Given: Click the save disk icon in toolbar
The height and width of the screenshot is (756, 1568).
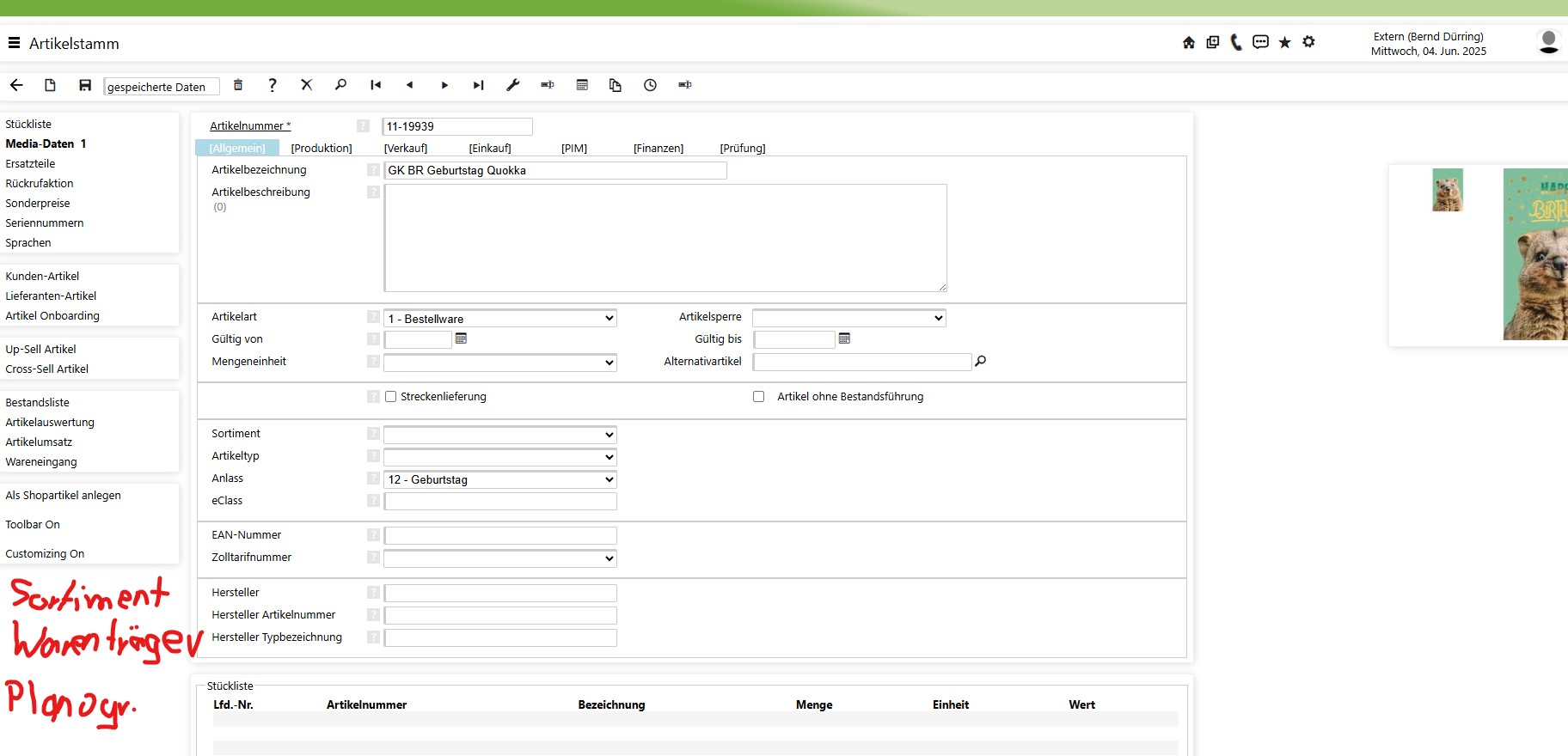Looking at the screenshot, I should pyautogui.click(x=85, y=85).
